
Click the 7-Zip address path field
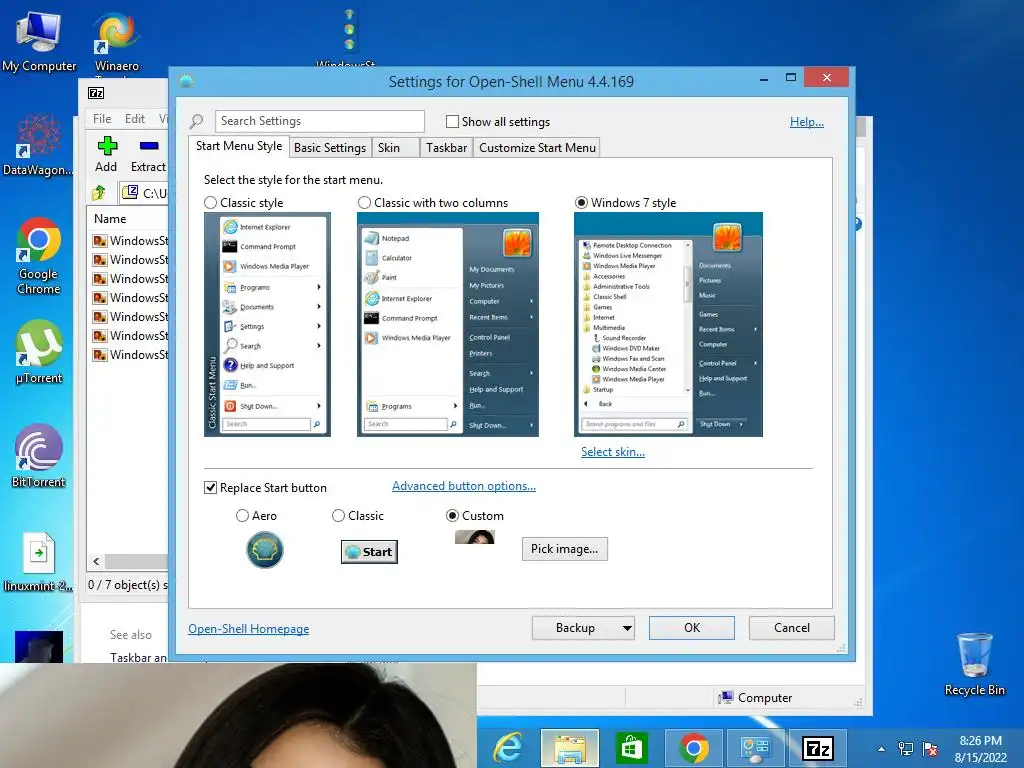pyautogui.click(x=145, y=193)
